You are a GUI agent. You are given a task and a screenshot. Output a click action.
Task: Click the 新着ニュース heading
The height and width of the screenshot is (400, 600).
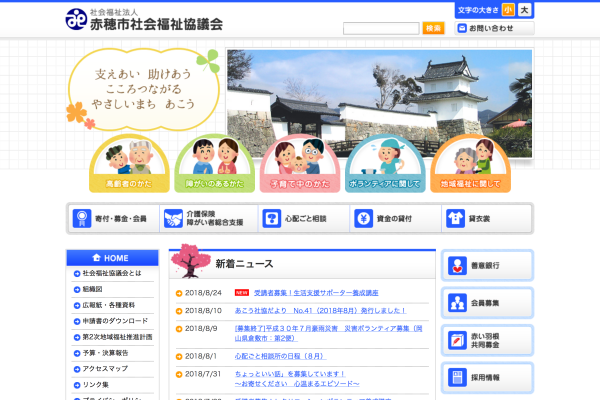pyautogui.click(x=244, y=264)
